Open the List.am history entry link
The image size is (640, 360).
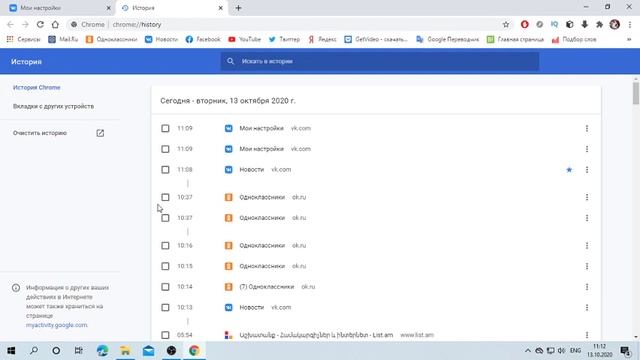[316, 335]
